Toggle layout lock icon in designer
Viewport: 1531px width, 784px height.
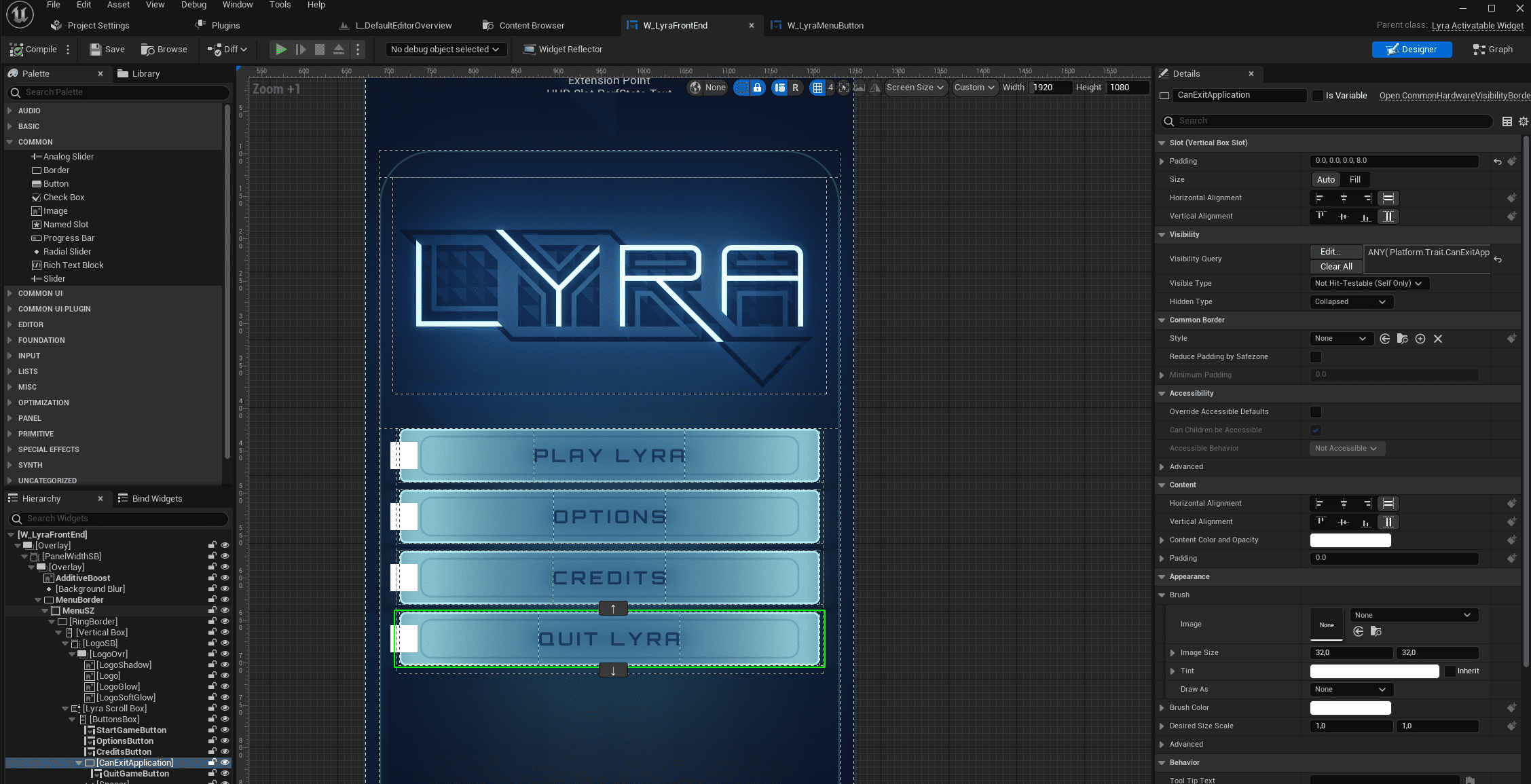[x=758, y=88]
